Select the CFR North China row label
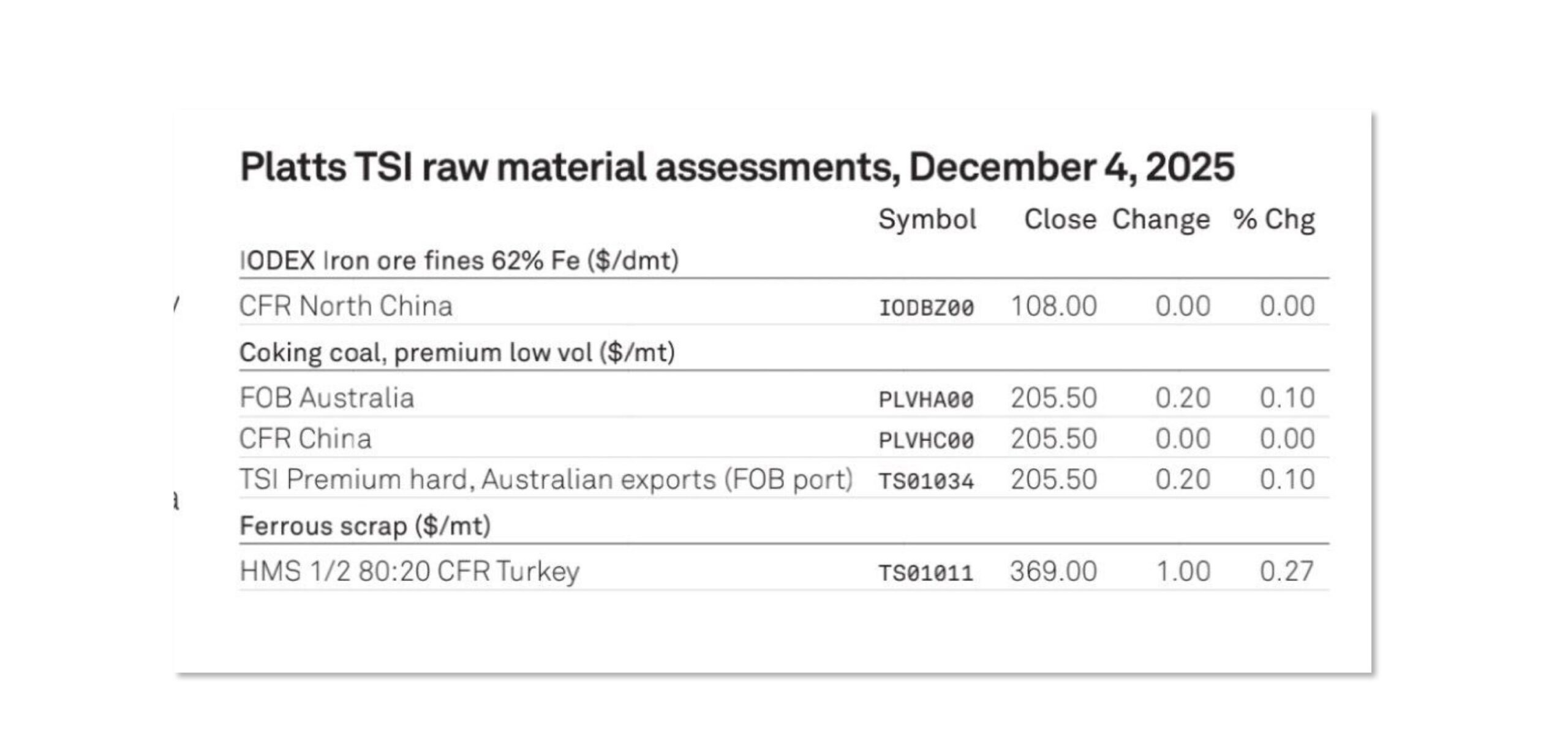The image size is (1568, 743). point(345,306)
